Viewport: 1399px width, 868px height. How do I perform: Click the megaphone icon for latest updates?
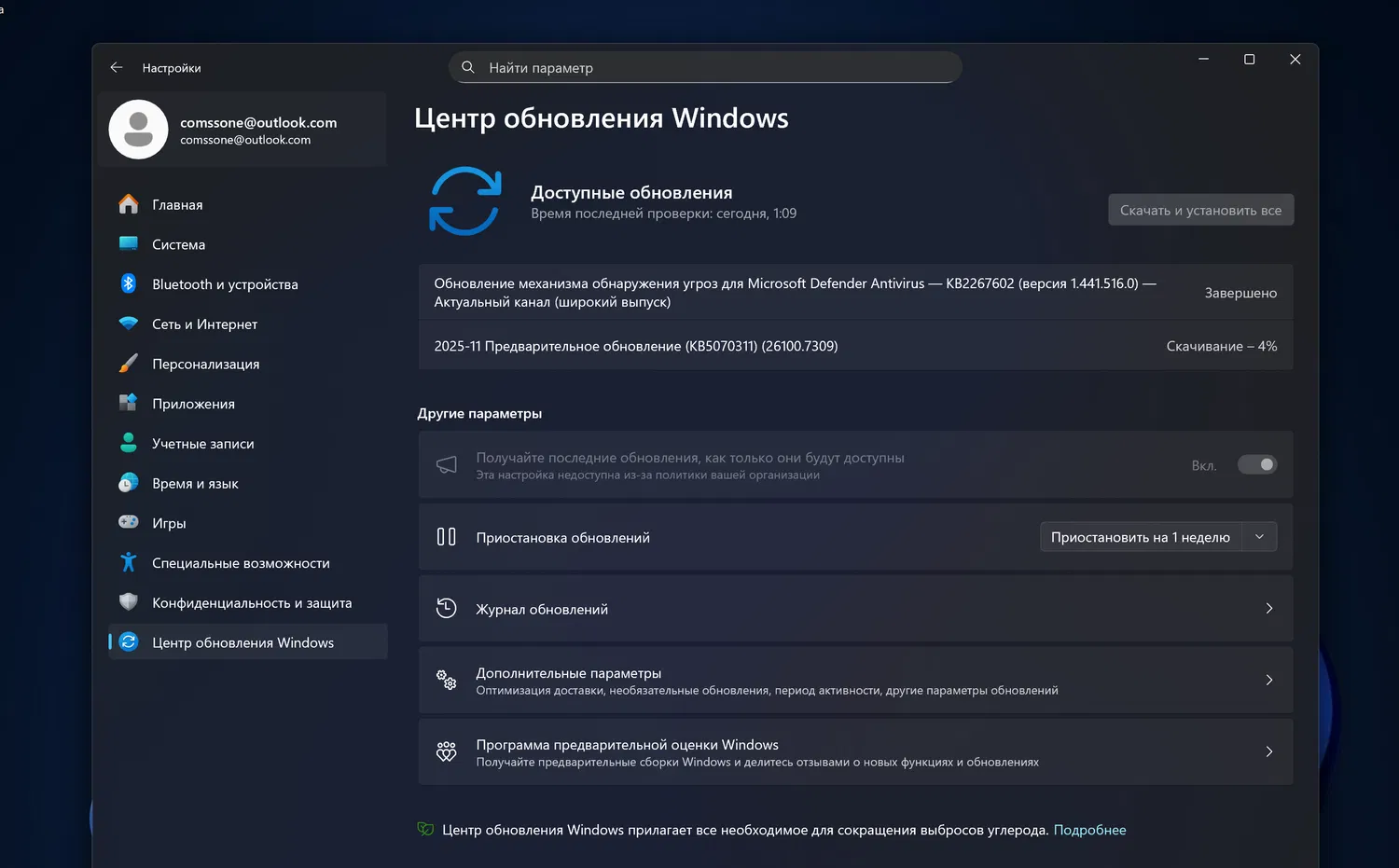pos(447,464)
